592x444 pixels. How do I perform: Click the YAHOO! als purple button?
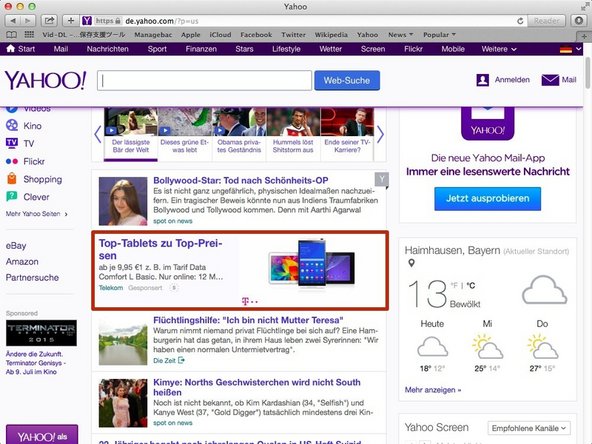point(42,435)
